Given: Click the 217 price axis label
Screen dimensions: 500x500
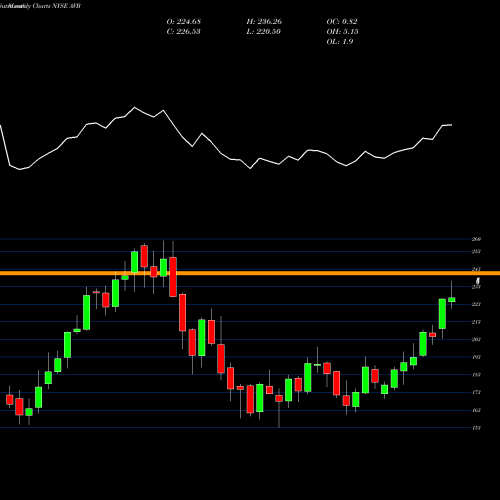Looking at the screenshot, I should 476,322.
